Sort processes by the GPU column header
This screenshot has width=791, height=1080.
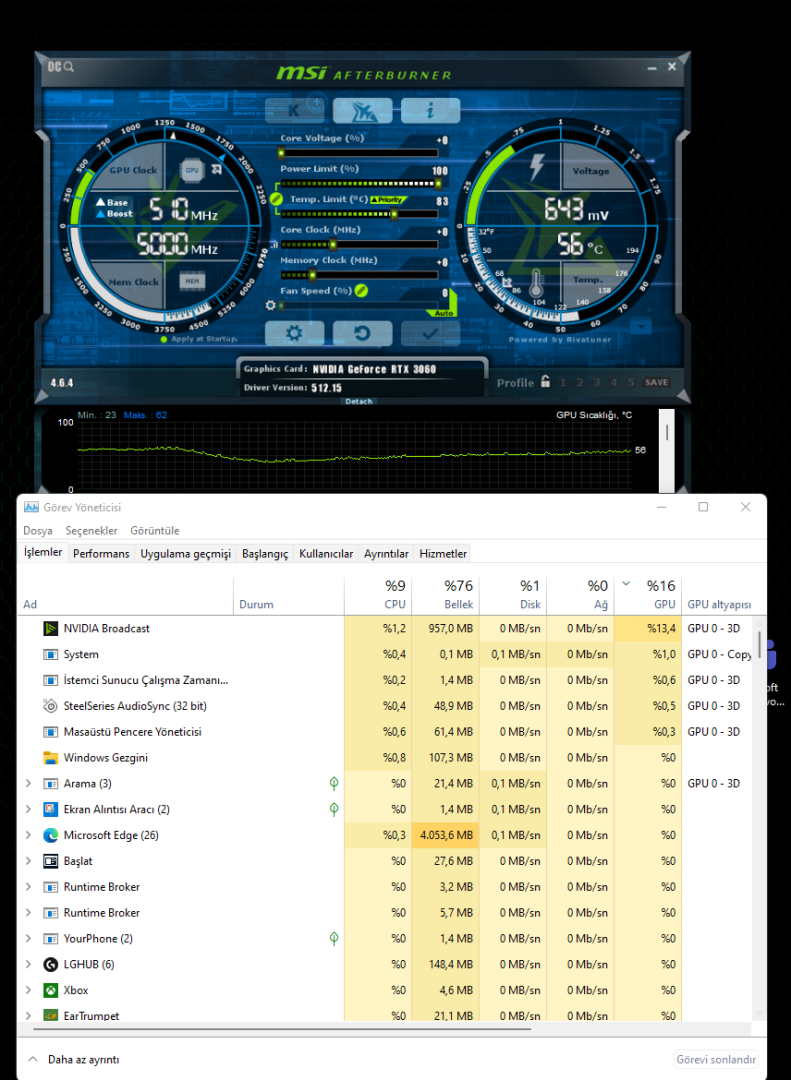coord(648,595)
